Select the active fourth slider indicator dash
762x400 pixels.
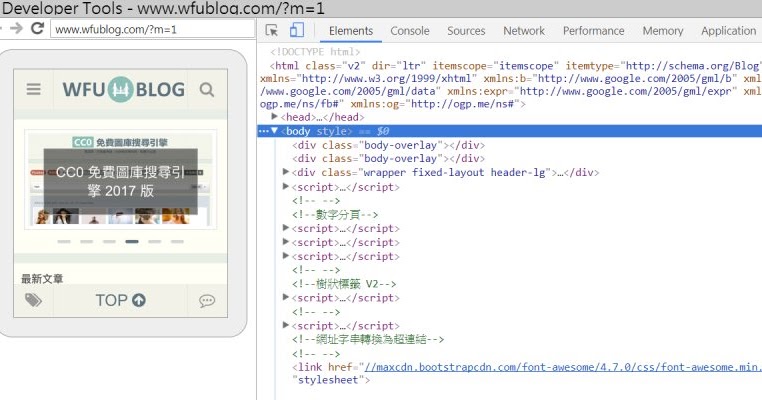point(132,242)
